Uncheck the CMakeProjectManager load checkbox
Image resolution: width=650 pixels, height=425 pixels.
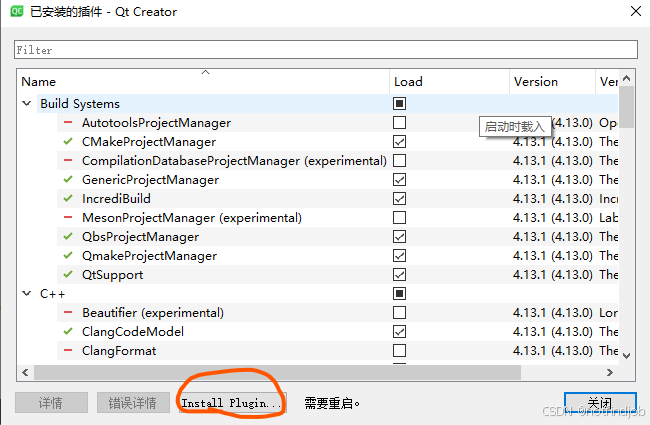point(399,142)
